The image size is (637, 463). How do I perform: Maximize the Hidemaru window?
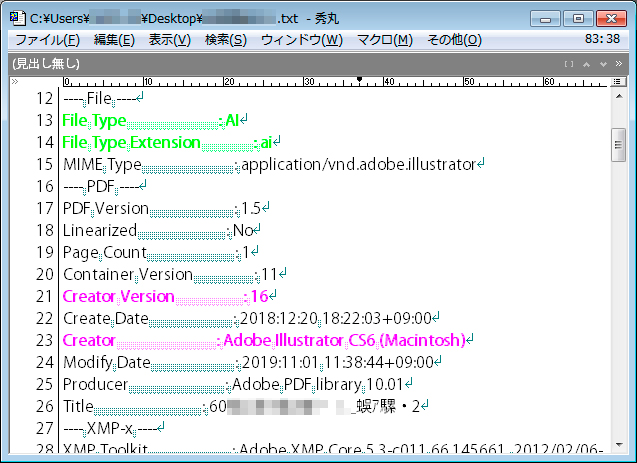point(578,19)
